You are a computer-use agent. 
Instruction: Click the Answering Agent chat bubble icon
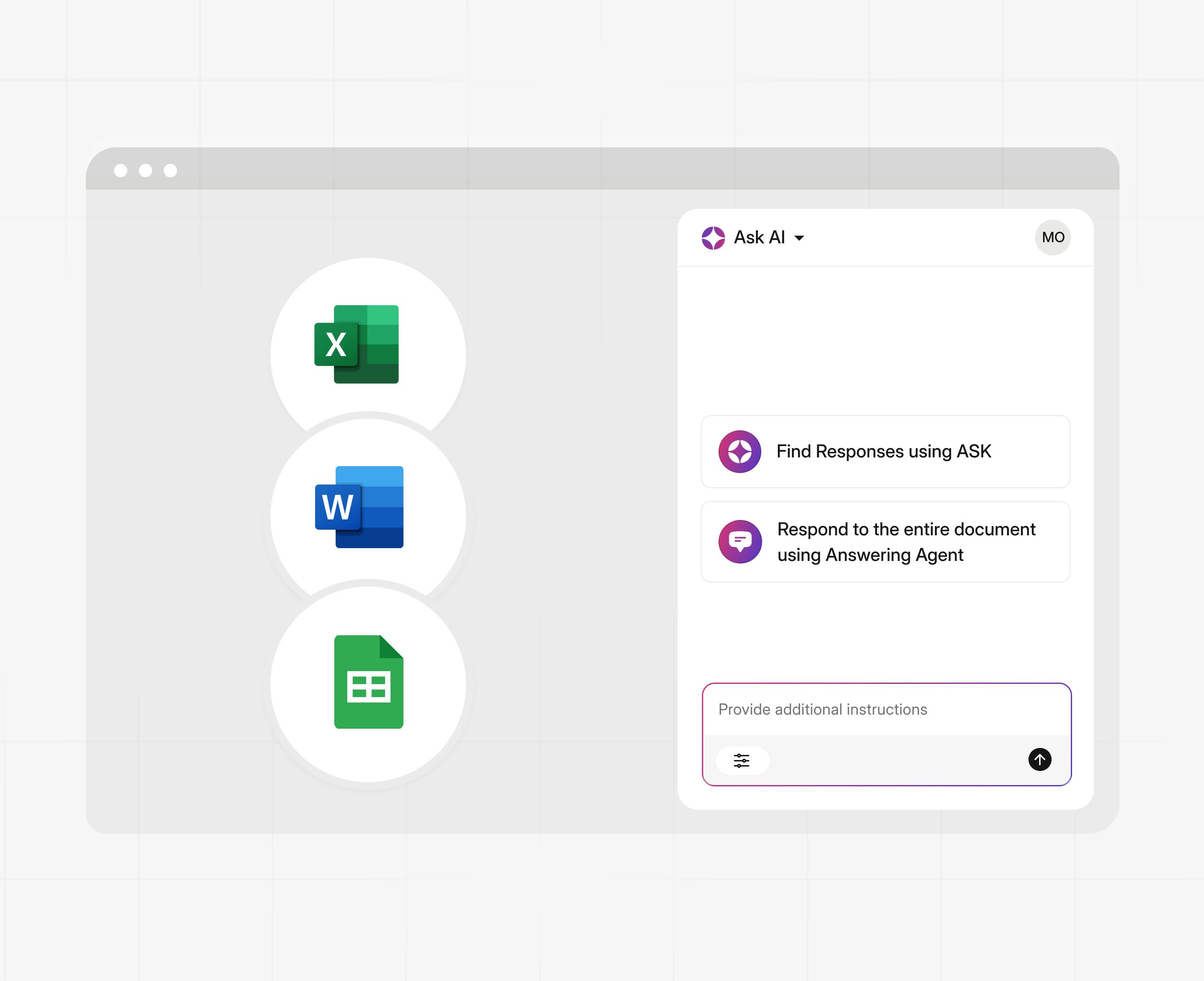tap(739, 541)
